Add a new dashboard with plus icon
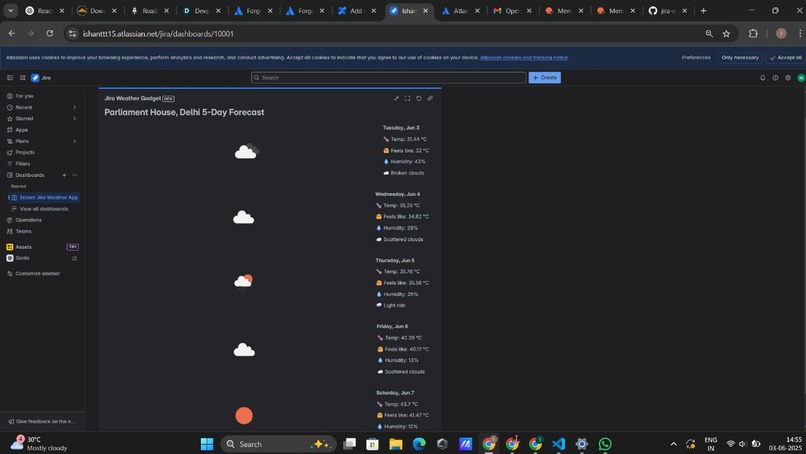The width and height of the screenshot is (806, 454). click(64, 175)
